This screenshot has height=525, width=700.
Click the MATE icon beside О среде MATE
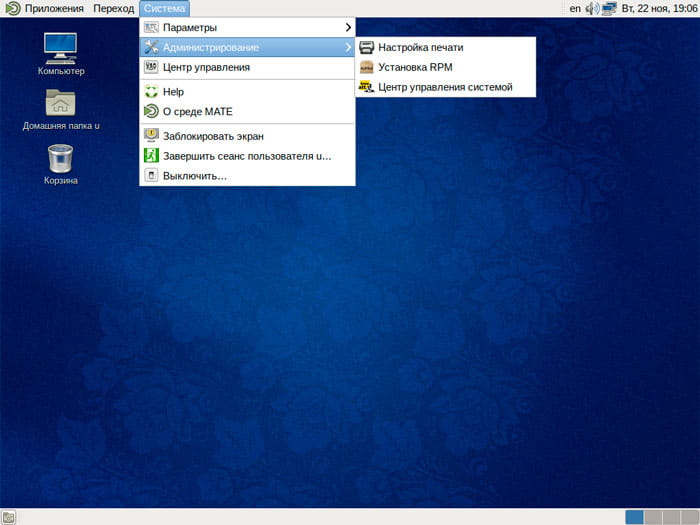(x=151, y=111)
